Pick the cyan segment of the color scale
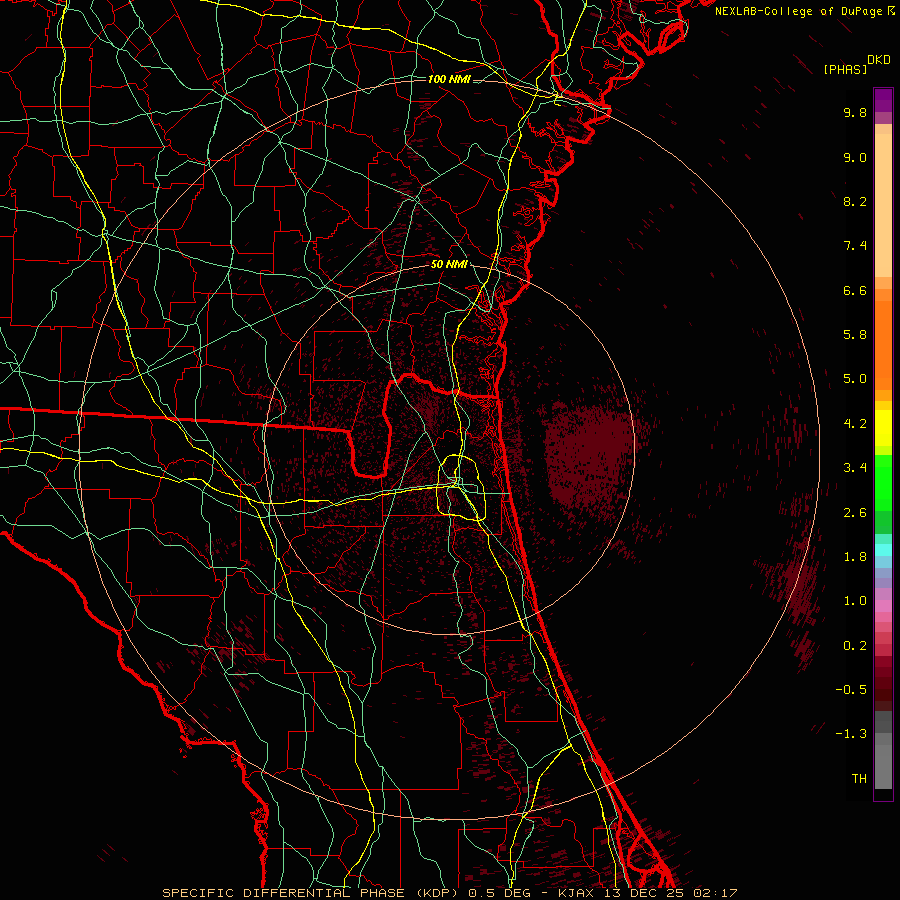The height and width of the screenshot is (900, 900). point(883,550)
